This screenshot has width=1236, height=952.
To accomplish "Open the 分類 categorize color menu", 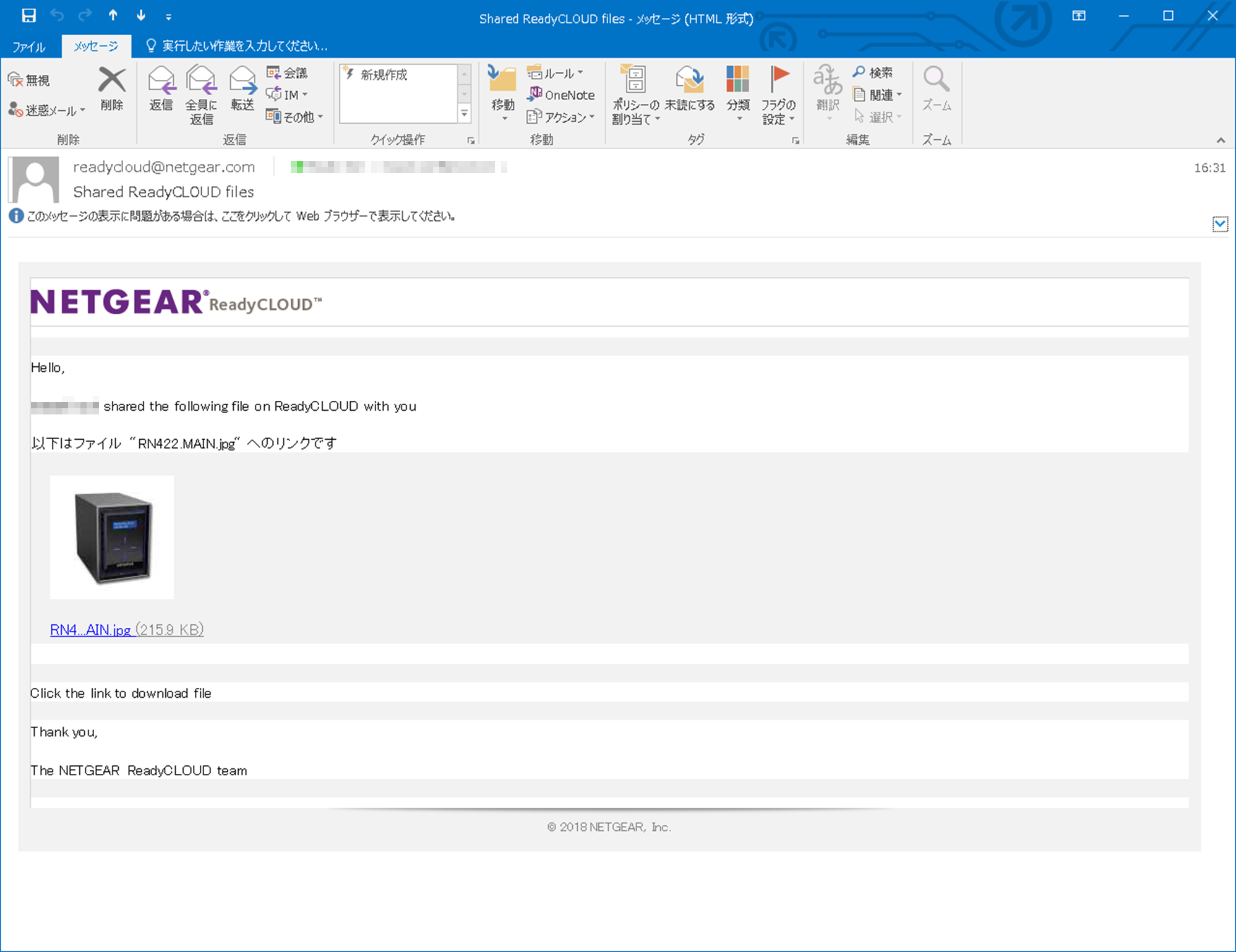I will pyautogui.click(x=738, y=94).
